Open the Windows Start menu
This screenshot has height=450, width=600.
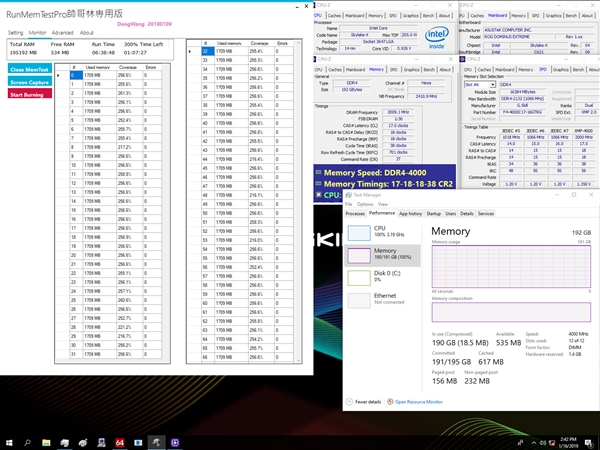click(9, 443)
